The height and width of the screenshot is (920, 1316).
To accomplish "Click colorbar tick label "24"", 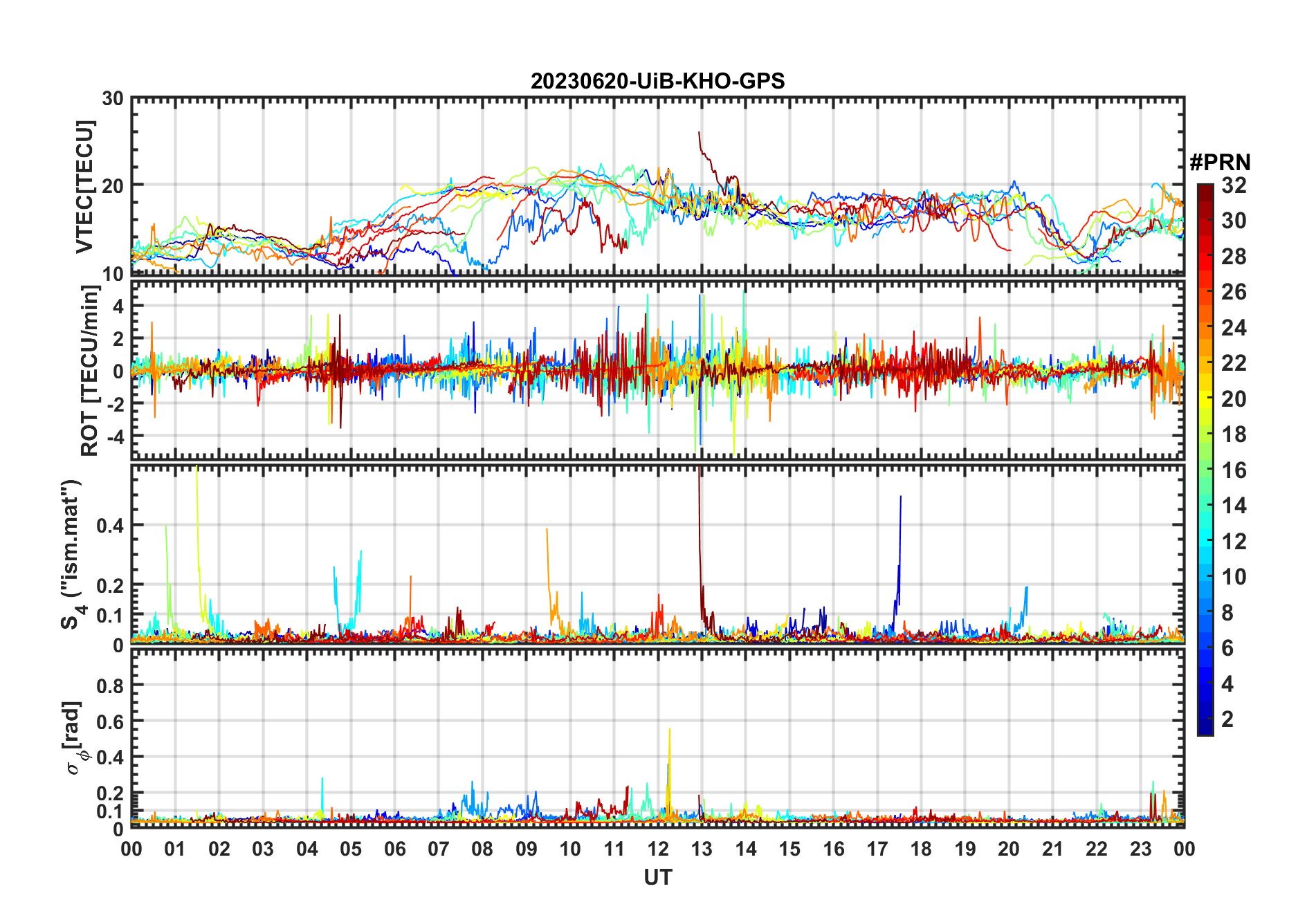I will (x=1234, y=328).
